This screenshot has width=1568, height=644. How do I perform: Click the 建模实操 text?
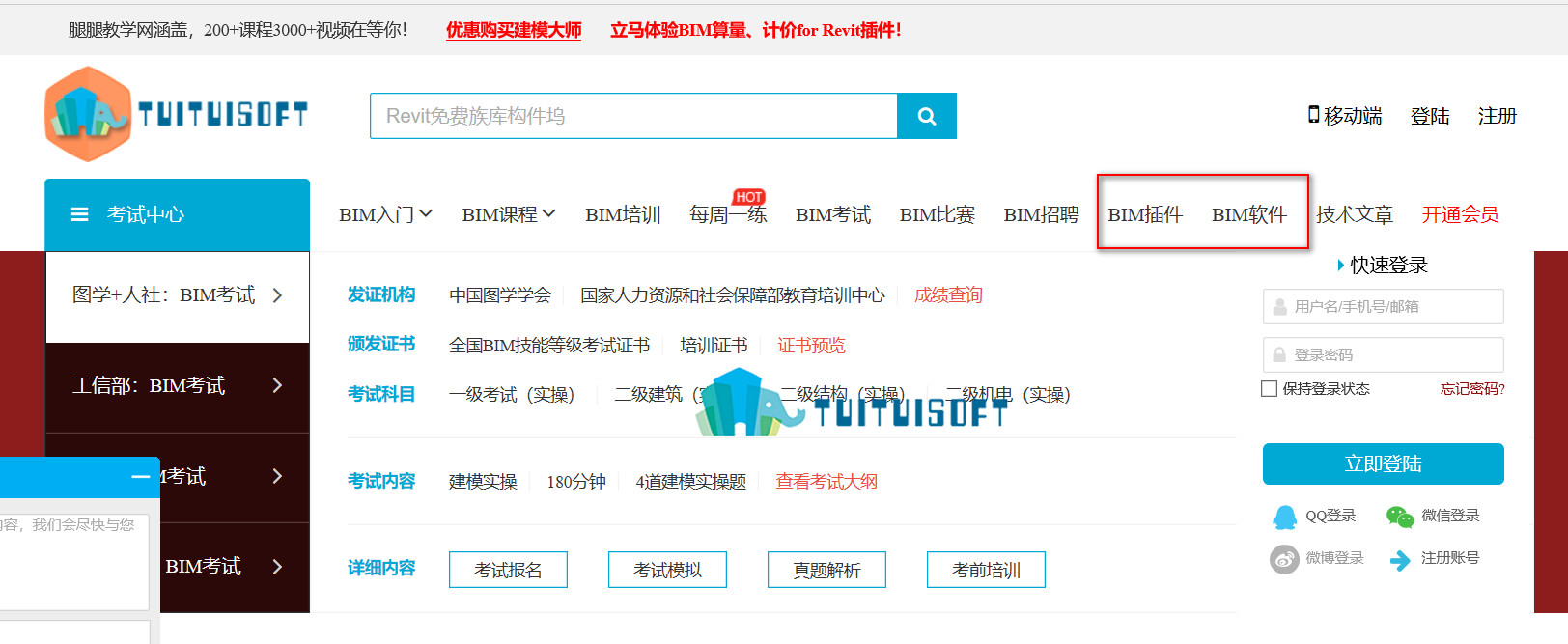483,481
